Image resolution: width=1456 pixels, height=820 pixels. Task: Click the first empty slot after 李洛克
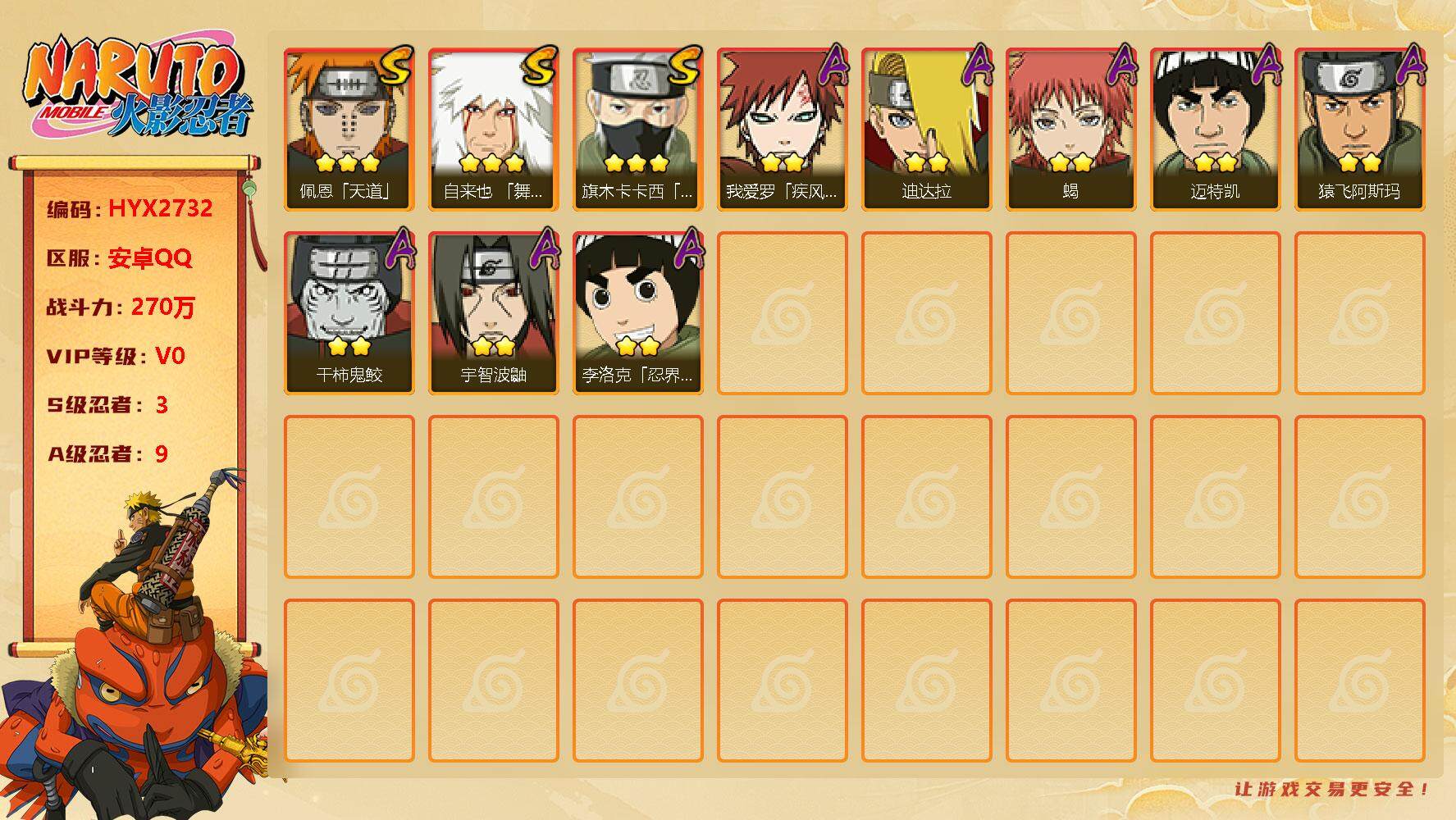coord(782,313)
